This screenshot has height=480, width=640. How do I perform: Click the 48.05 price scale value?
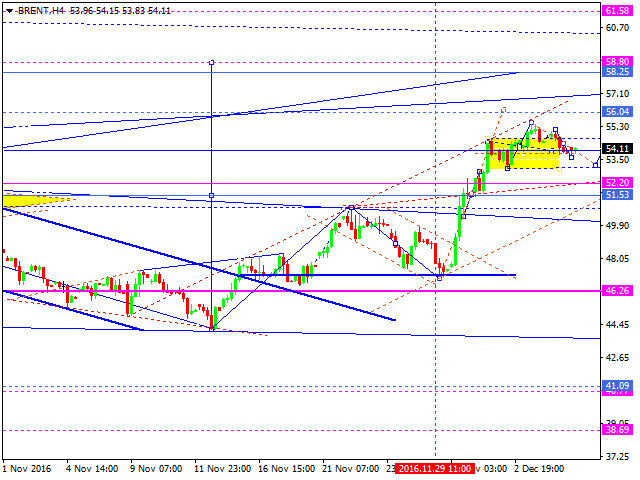[x=617, y=258]
